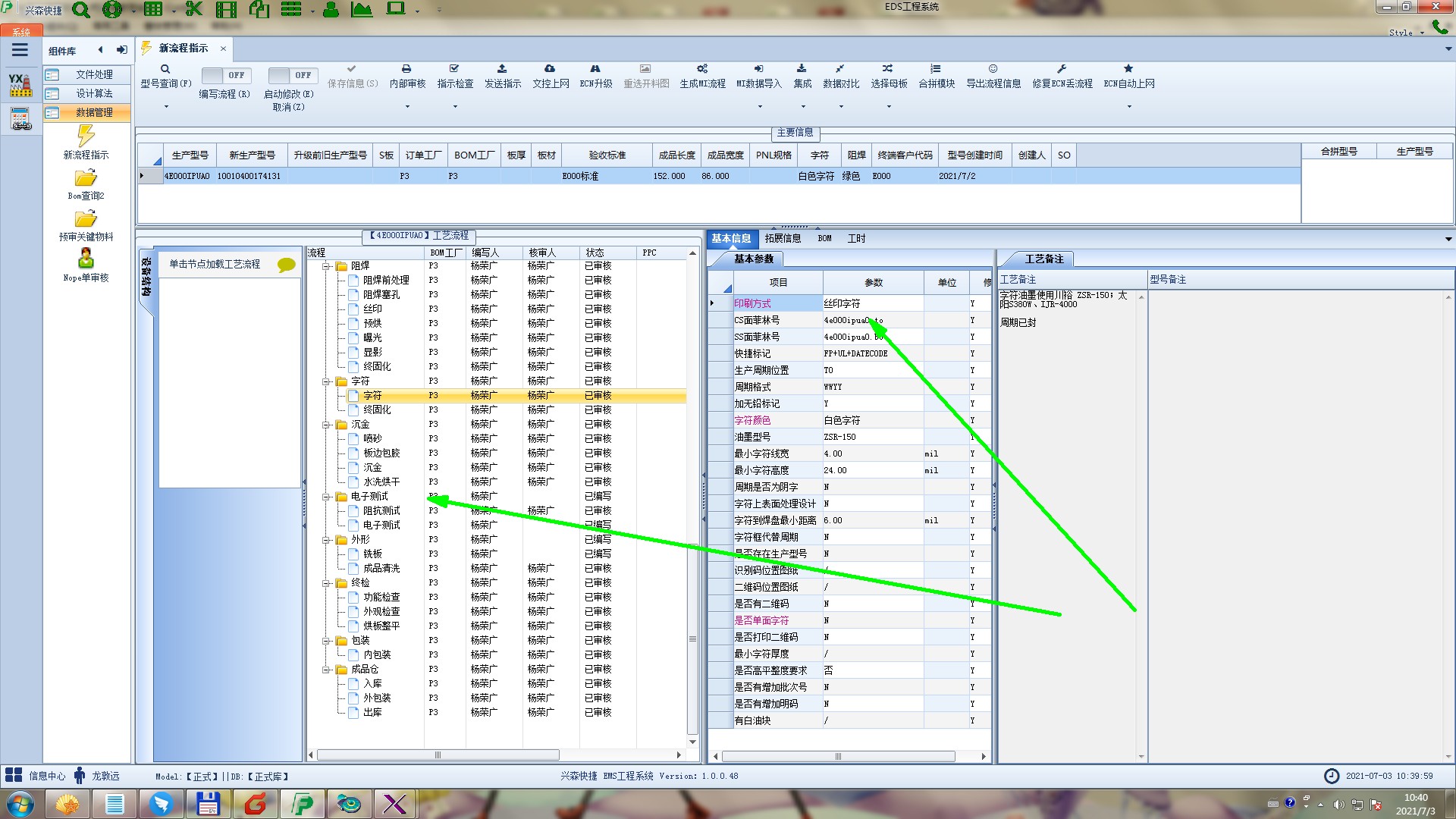Collapse the 阻焊 tree folder
This screenshot has height=819, width=1456.
pos(327,266)
